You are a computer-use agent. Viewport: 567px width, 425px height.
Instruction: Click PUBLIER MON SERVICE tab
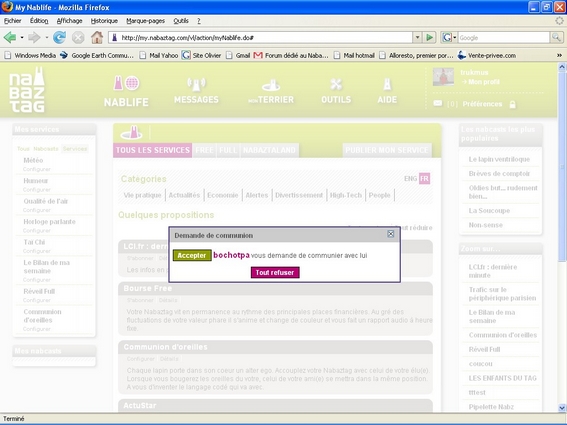(387, 150)
